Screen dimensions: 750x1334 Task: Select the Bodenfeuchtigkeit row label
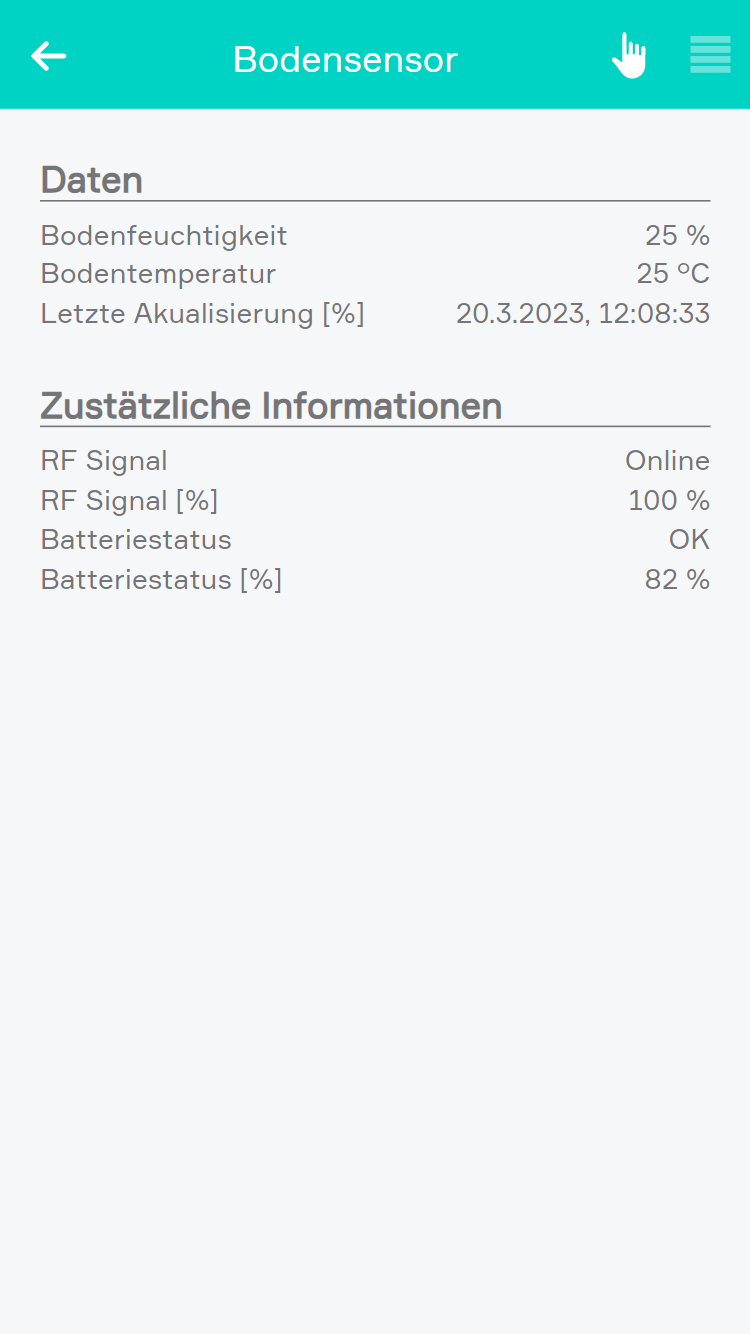coord(164,236)
